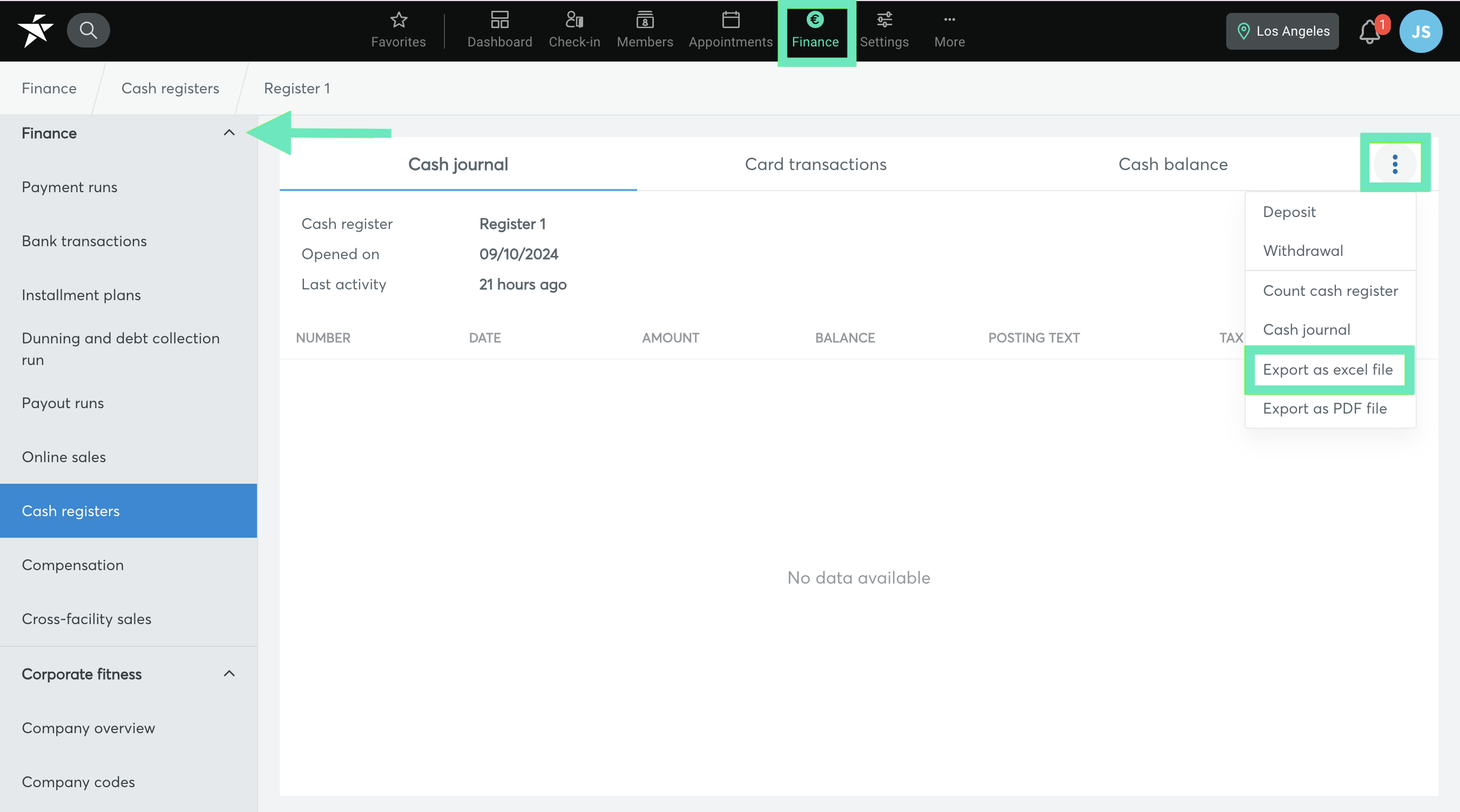Viewport: 1460px width, 812px height.
Task: Click the 'No data available' message
Action: [859, 577]
